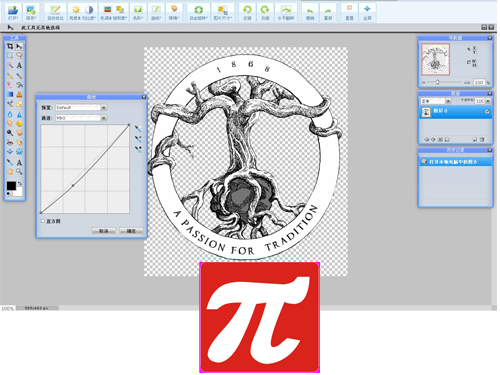This screenshot has height=375, width=500.
Task: Swap foreground and background colors
Action: coord(20,184)
